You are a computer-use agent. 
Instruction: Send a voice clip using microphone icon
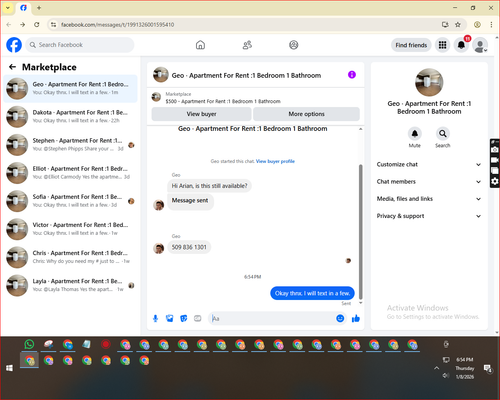coord(155,319)
